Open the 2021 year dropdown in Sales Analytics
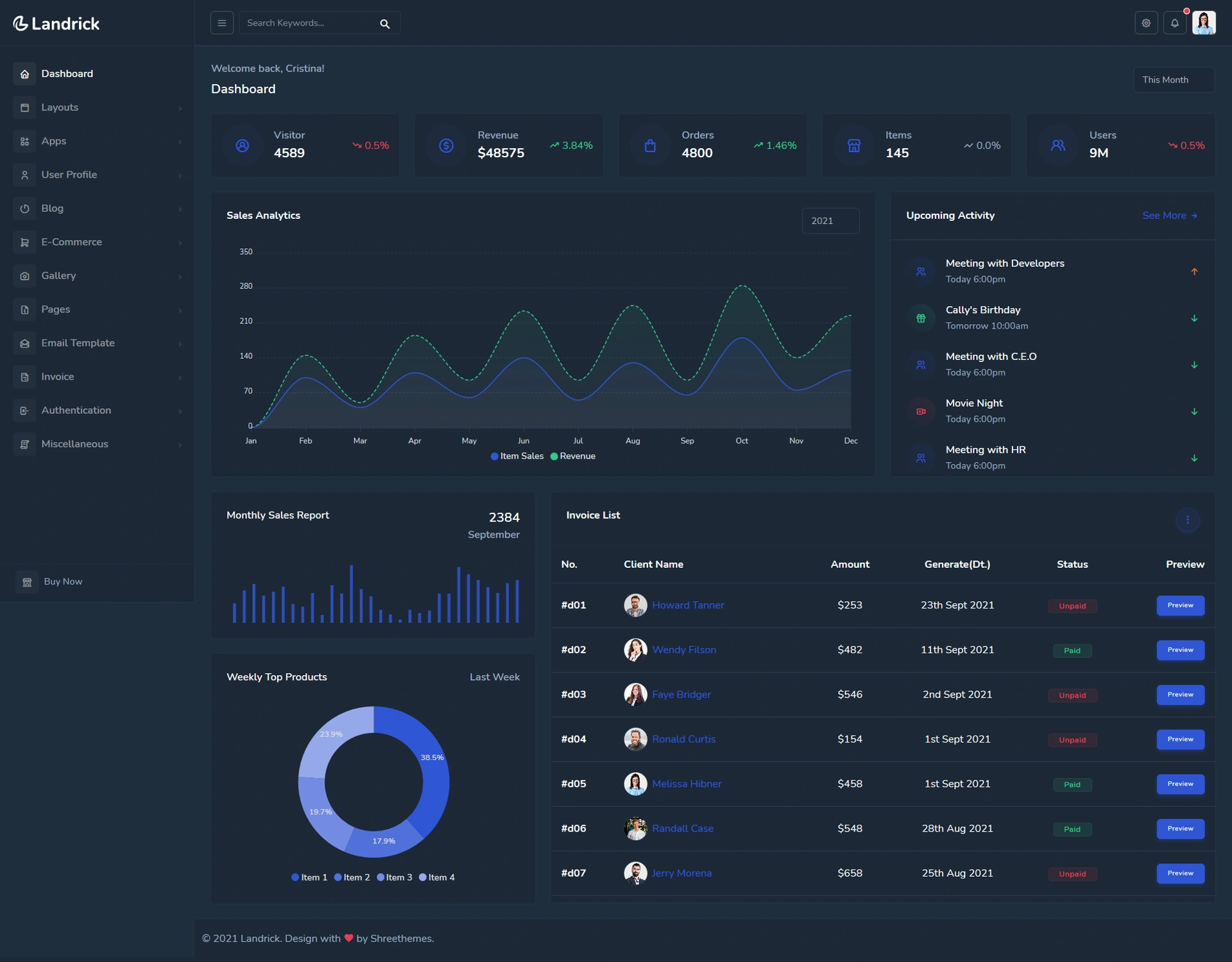1232x962 pixels. pyautogui.click(x=830, y=221)
